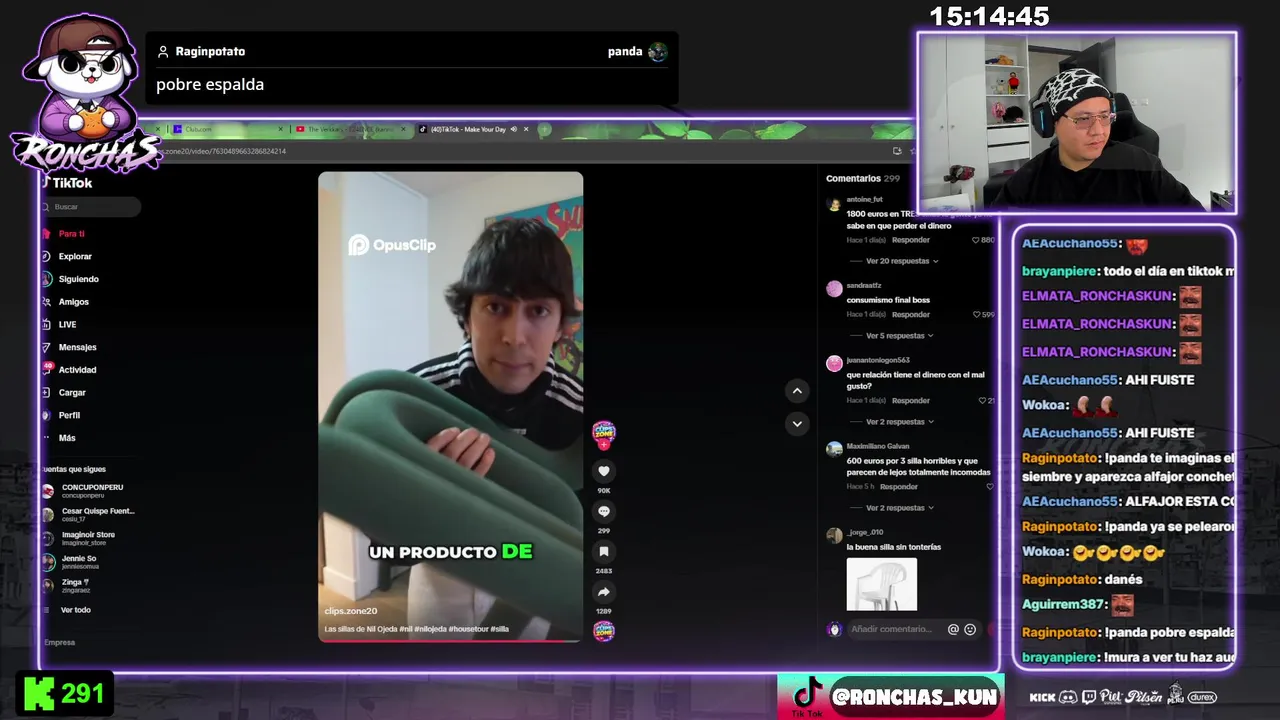Screen dimensions: 1280x720
Task: Go to next video with down arrow
Action: click(797, 424)
